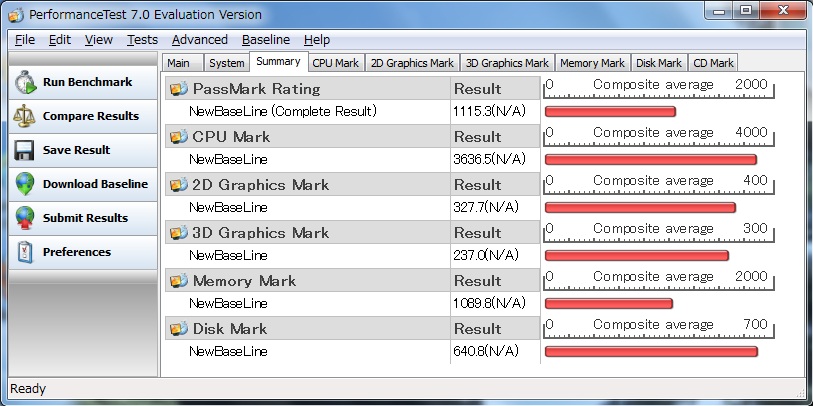Click the CPU Mark red result bar
This screenshot has width=813, height=406.
[651, 160]
